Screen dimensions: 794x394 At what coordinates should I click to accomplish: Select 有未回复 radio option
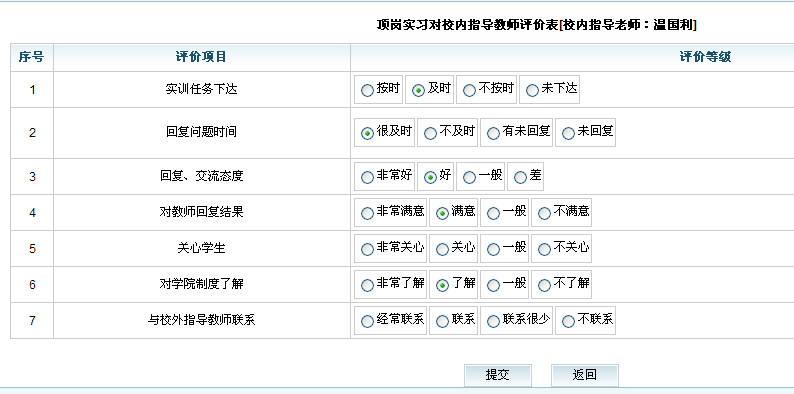[493, 134]
